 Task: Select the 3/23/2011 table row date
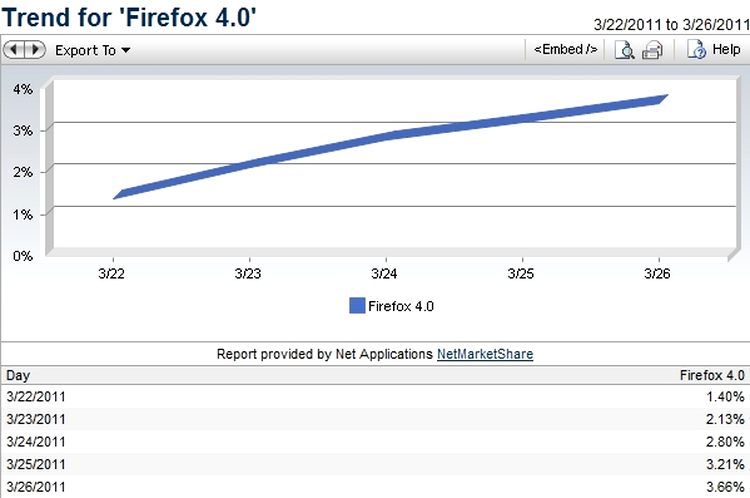point(36,419)
